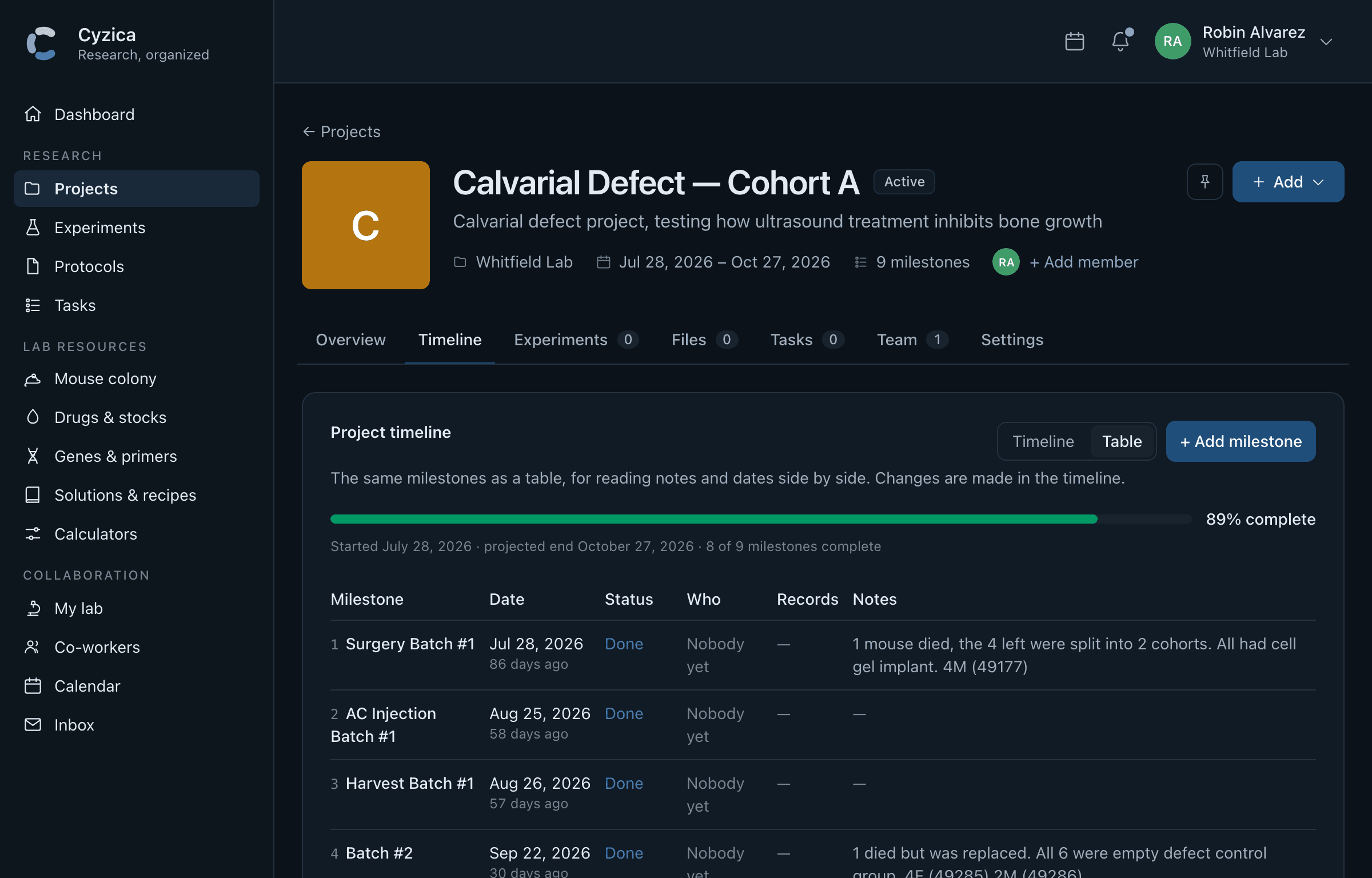
Task: Open the project Settings tab
Action: tap(1012, 340)
